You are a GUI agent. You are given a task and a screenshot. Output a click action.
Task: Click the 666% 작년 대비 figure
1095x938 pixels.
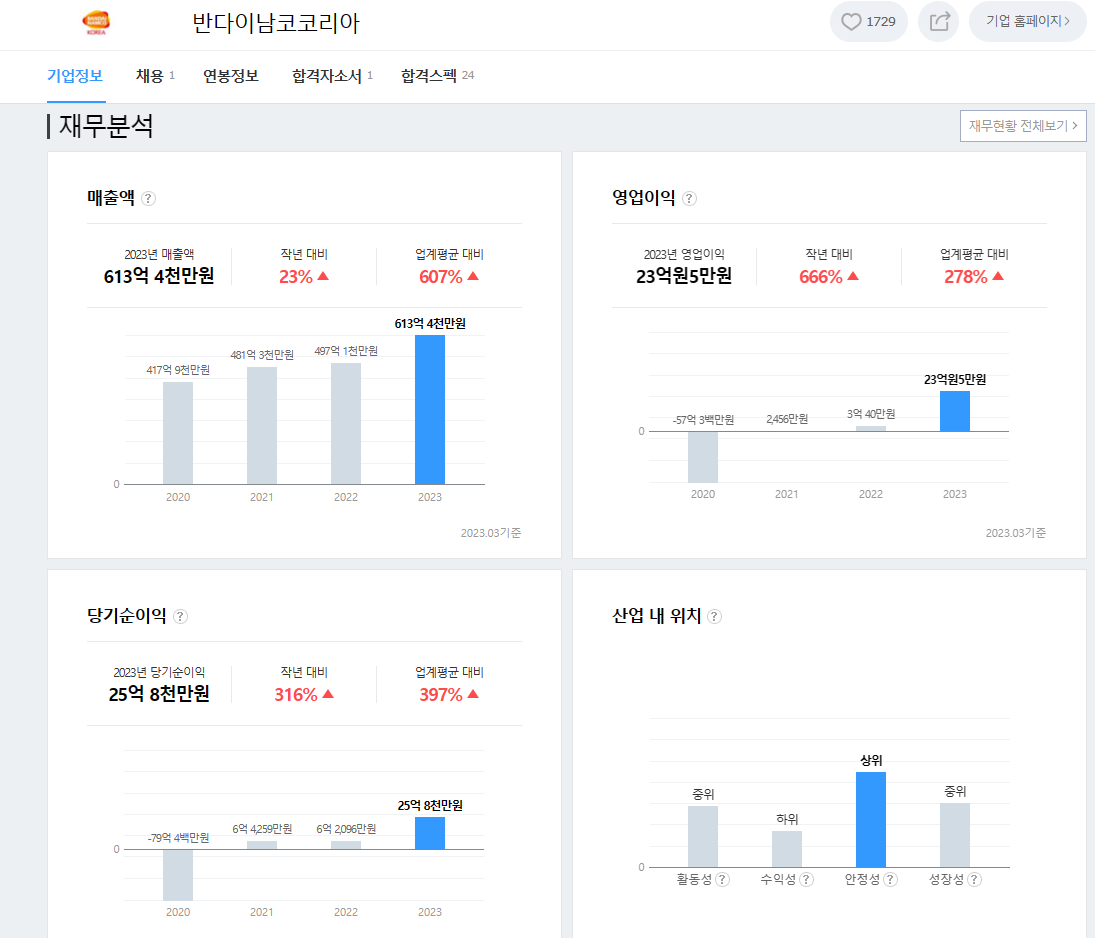(x=828, y=277)
